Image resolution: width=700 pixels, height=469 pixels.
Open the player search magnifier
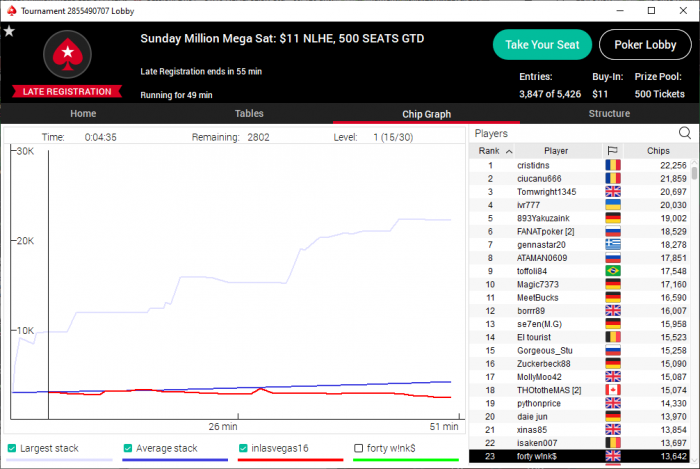(684, 133)
